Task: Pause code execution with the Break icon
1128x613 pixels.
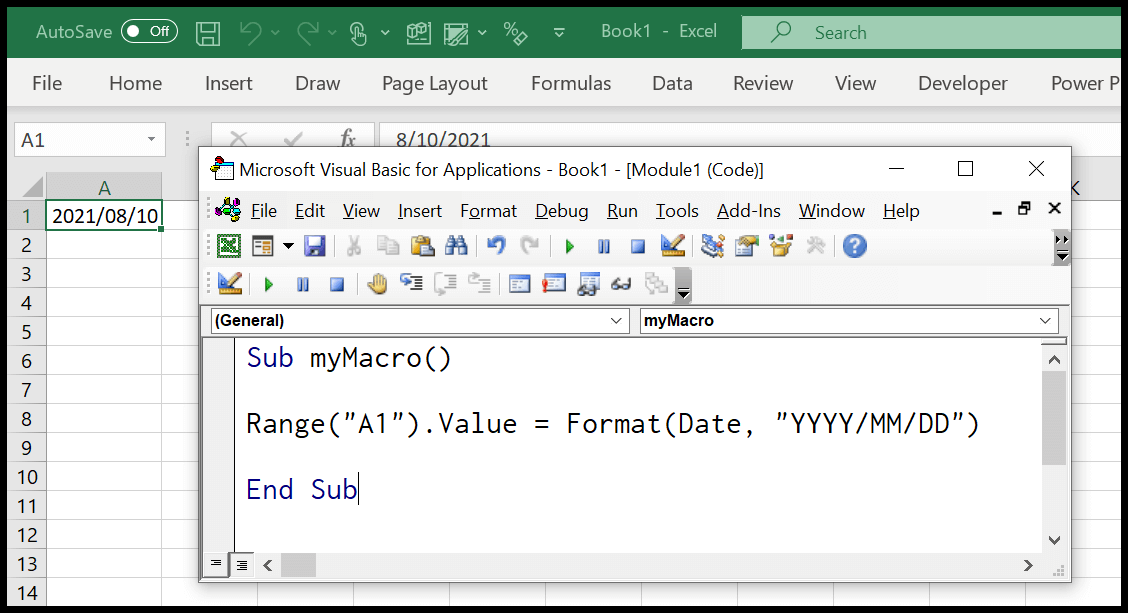Action: point(604,246)
